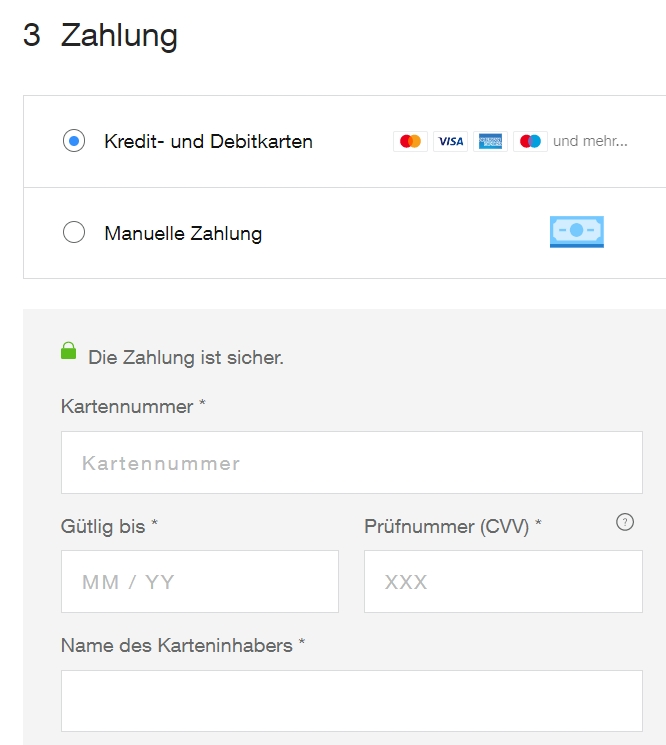Select the Manuelle Zahlung radio button
The height and width of the screenshot is (745, 666).
pos(74,232)
